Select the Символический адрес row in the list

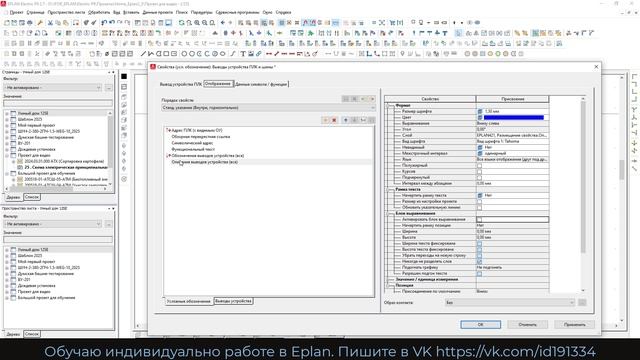click(x=192, y=143)
